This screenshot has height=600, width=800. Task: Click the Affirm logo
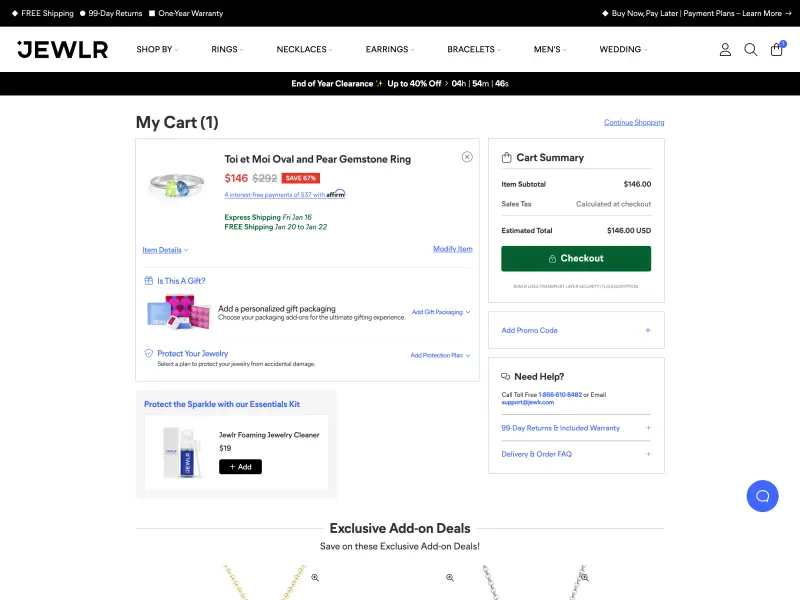coord(336,194)
